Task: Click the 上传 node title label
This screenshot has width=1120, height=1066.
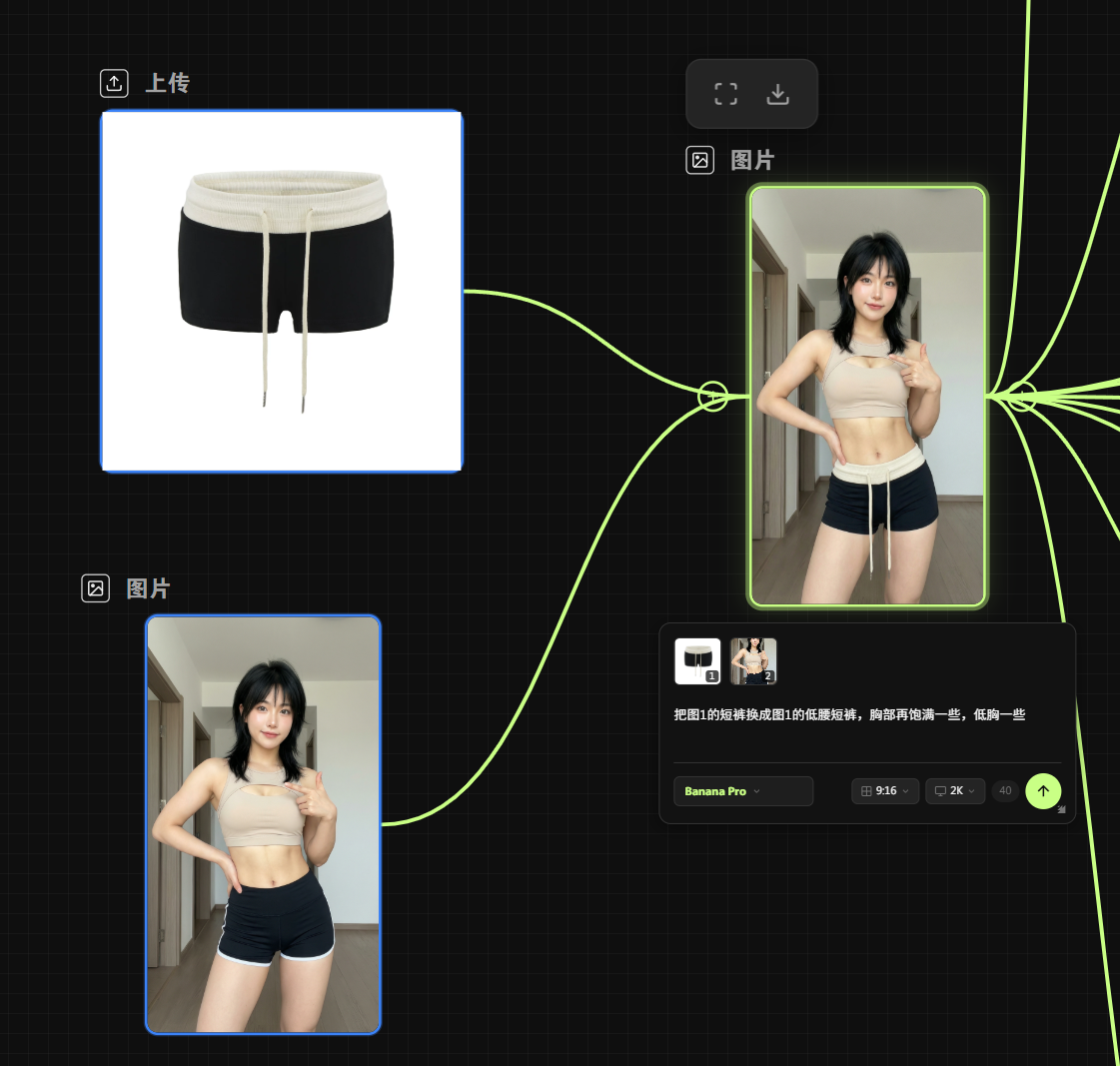Action: [167, 83]
